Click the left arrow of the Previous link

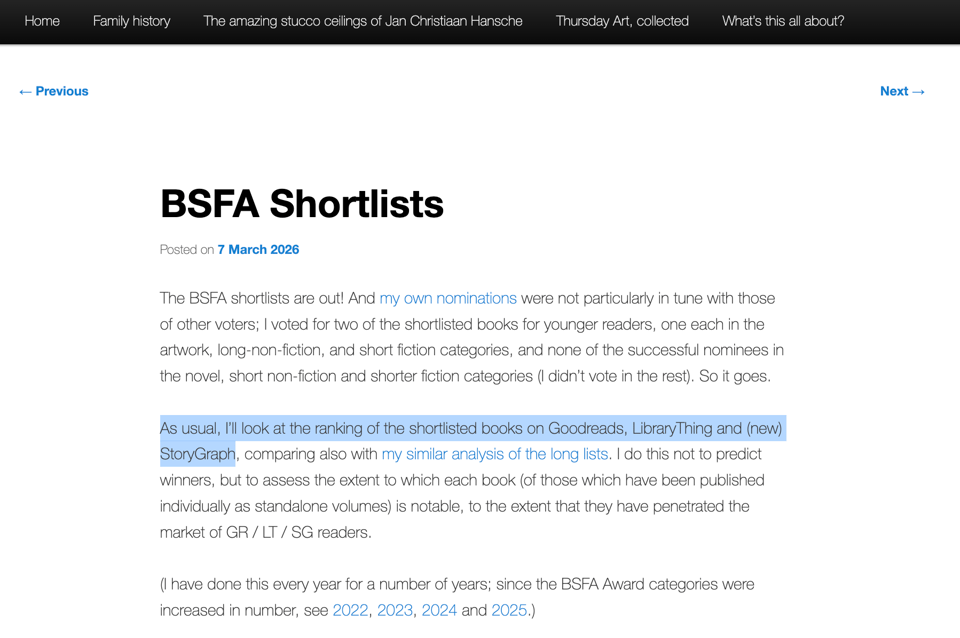[24, 91]
